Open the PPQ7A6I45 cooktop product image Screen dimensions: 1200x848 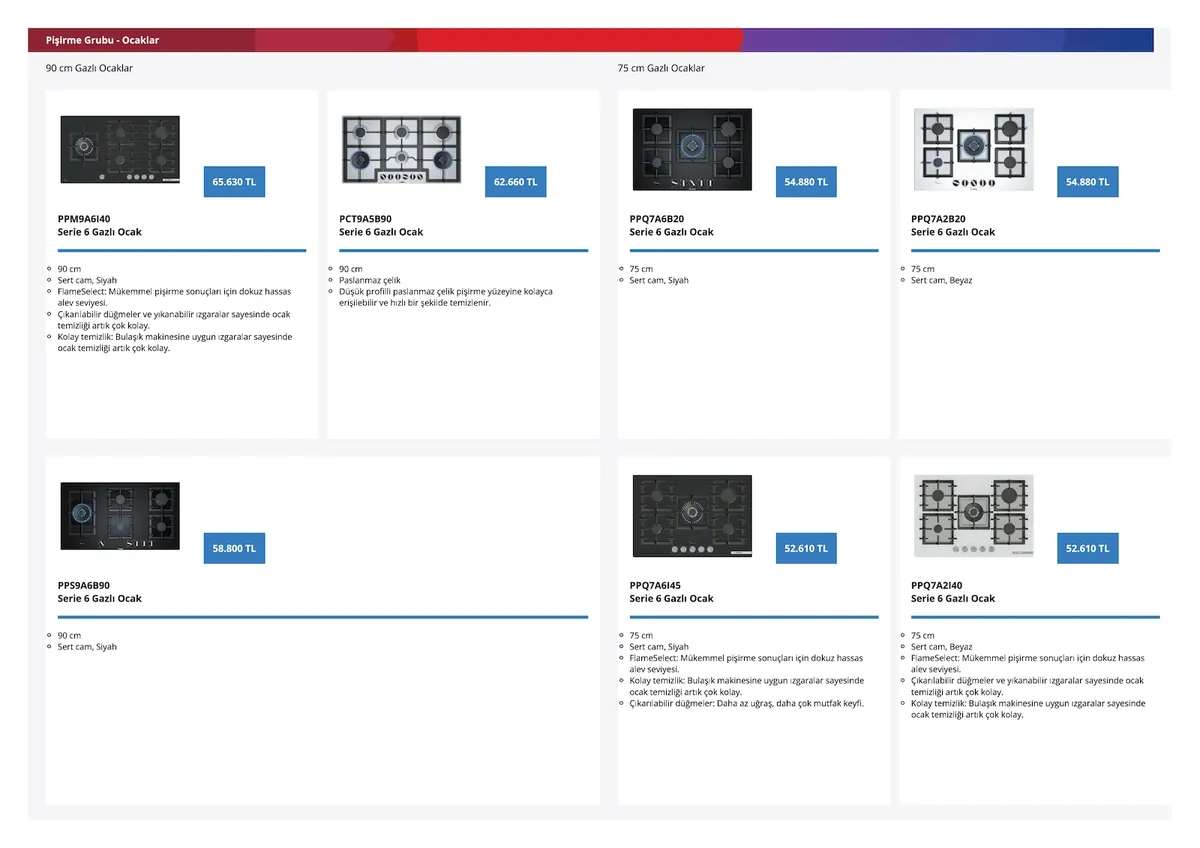[x=692, y=516]
